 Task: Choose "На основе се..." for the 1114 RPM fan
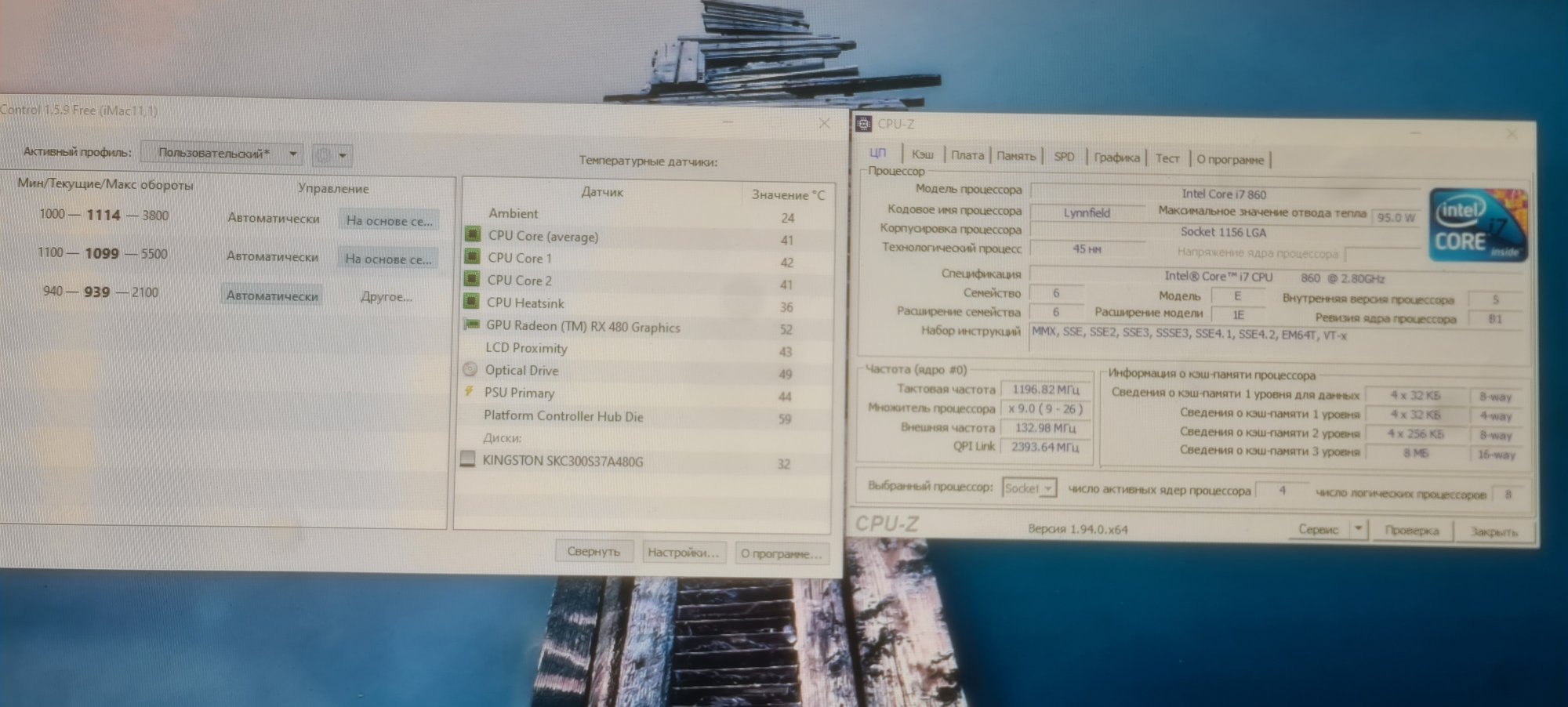coord(389,220)
